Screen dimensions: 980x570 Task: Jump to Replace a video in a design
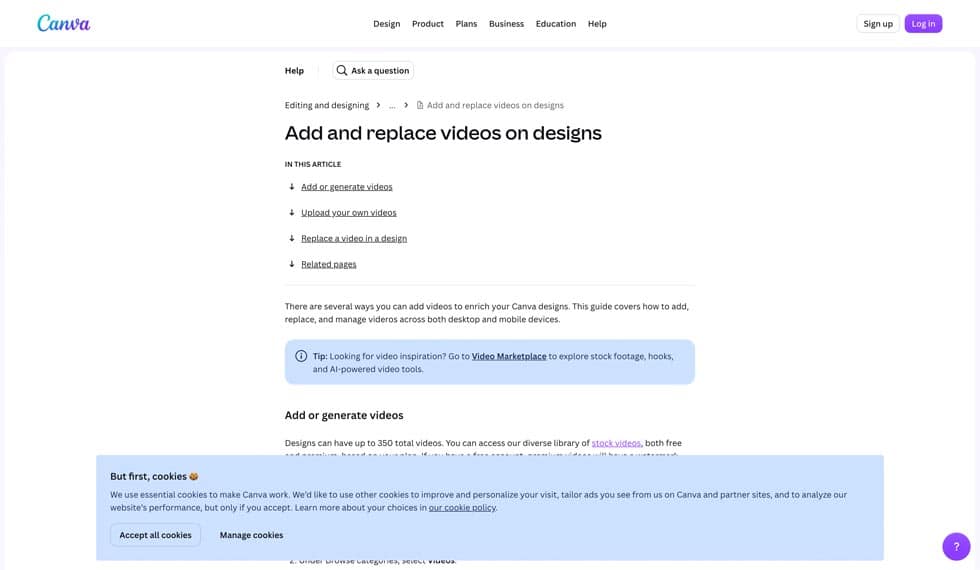(354, 238)
